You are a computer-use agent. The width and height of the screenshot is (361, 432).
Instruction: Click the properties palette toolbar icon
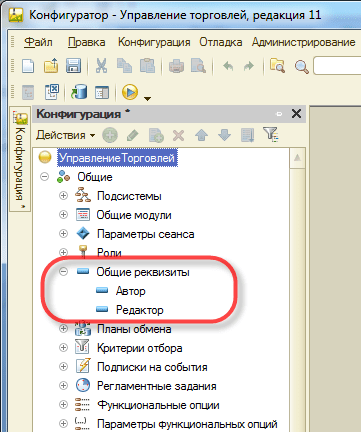102,93
